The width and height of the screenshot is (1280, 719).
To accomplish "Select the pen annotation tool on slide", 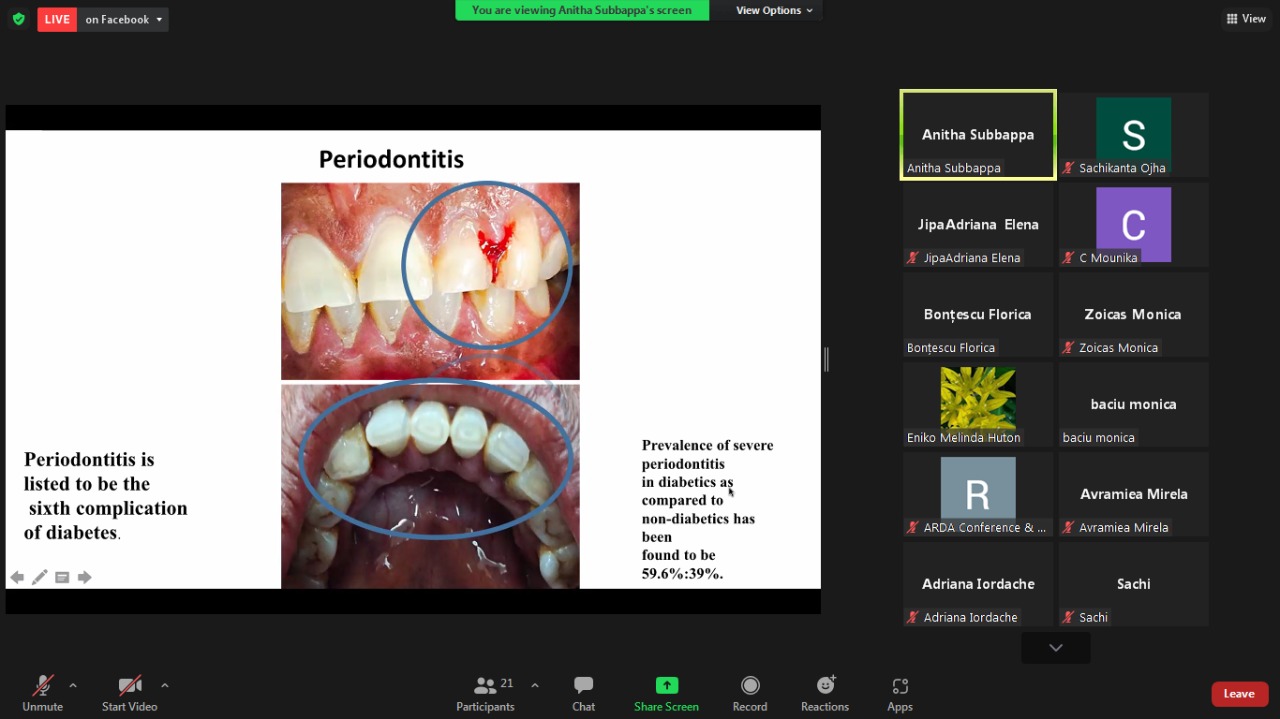I will pyautogui.click(x=40, y=577).
